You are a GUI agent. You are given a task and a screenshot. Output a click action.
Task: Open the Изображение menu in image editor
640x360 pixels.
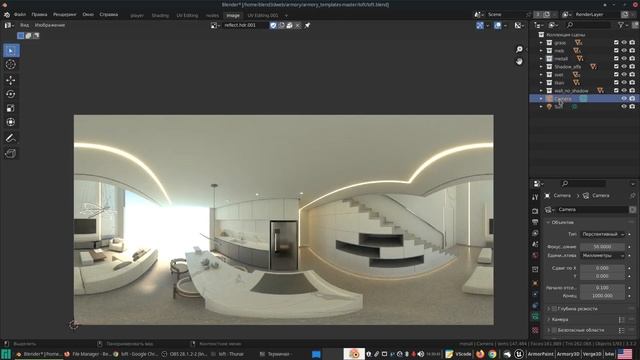(50, 25)
